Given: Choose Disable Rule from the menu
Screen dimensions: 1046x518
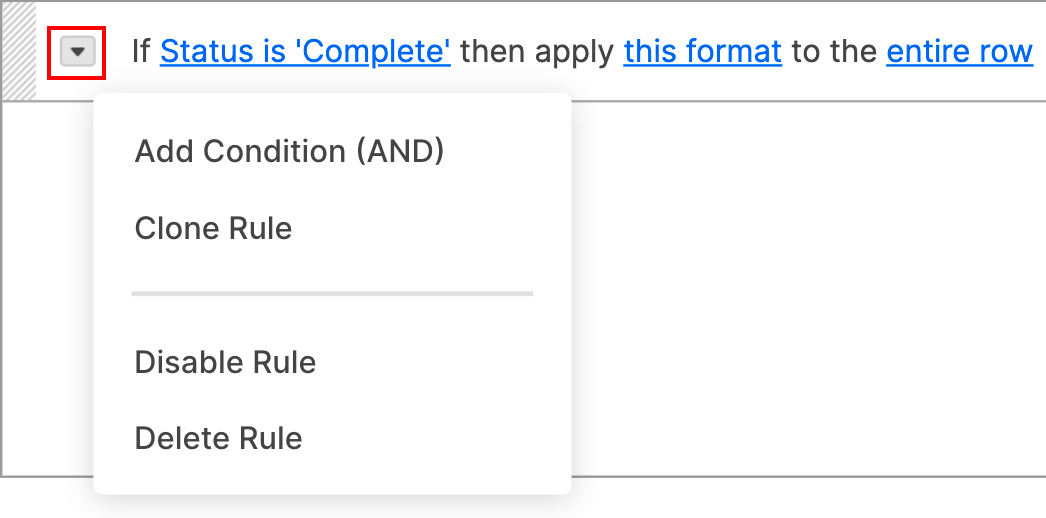Looking at the screenshot, I should 225,361.
